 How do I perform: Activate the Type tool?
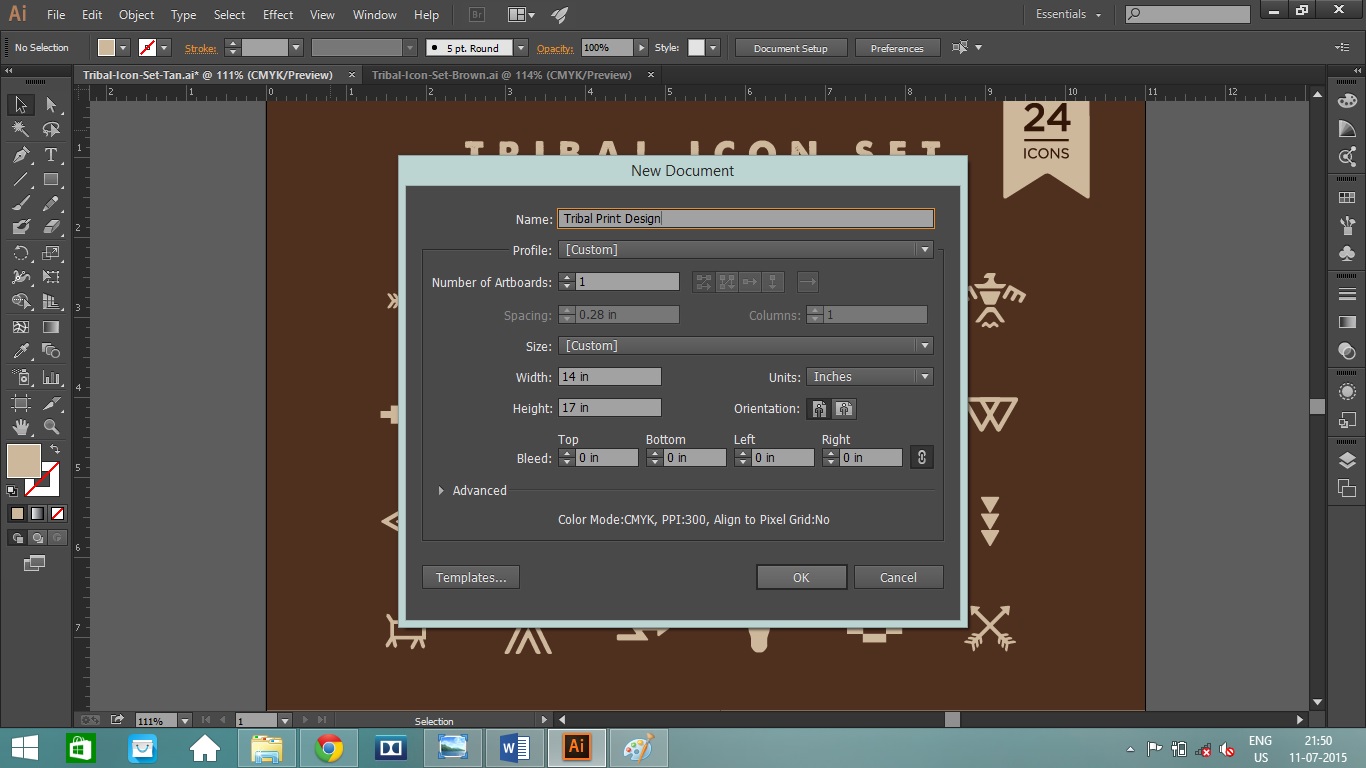click(x=51, y=155)
